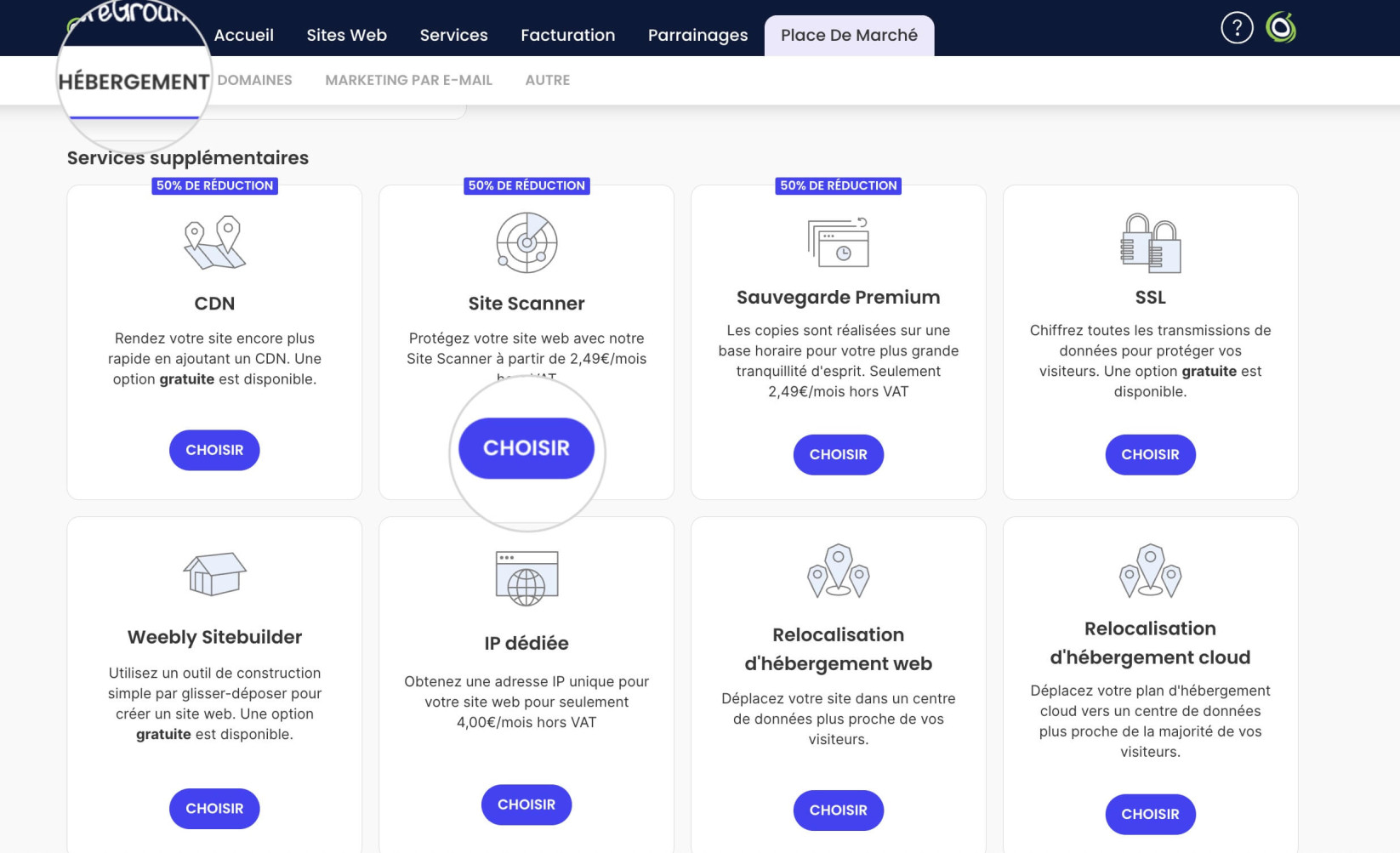The width and height of the screenshot is (1400, 853).
Task: Switch to the DOMAINES sub-tab
Action: pos(254,80)
